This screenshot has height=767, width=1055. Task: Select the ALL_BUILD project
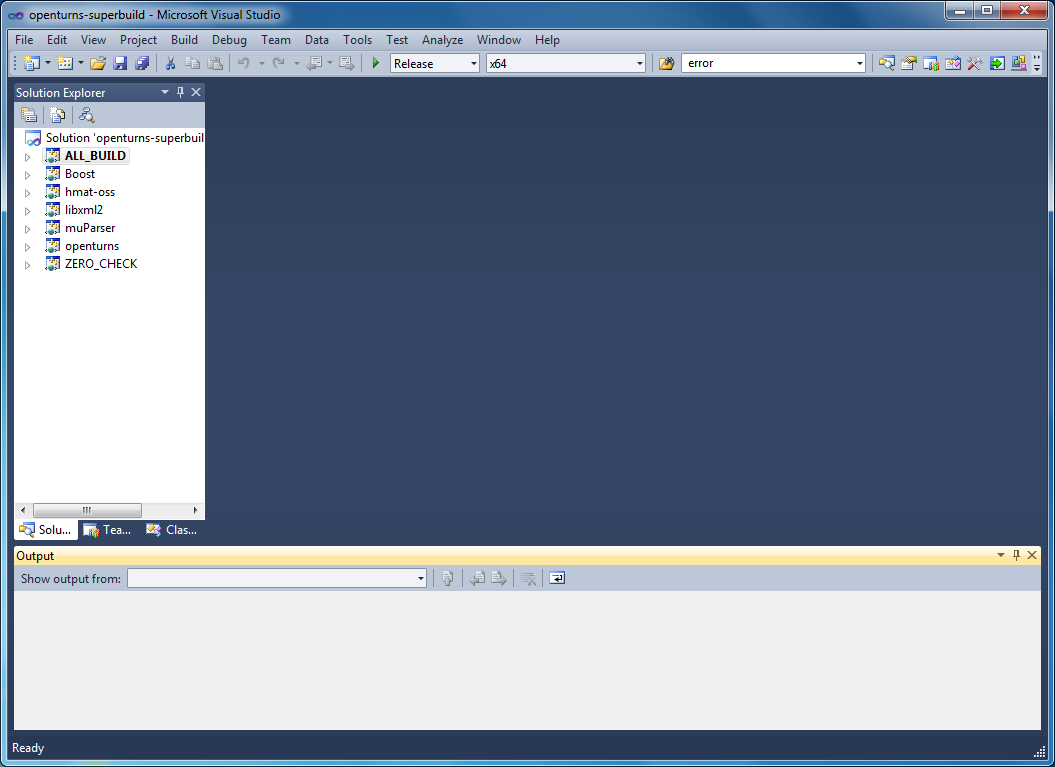[x=95, y=155]
